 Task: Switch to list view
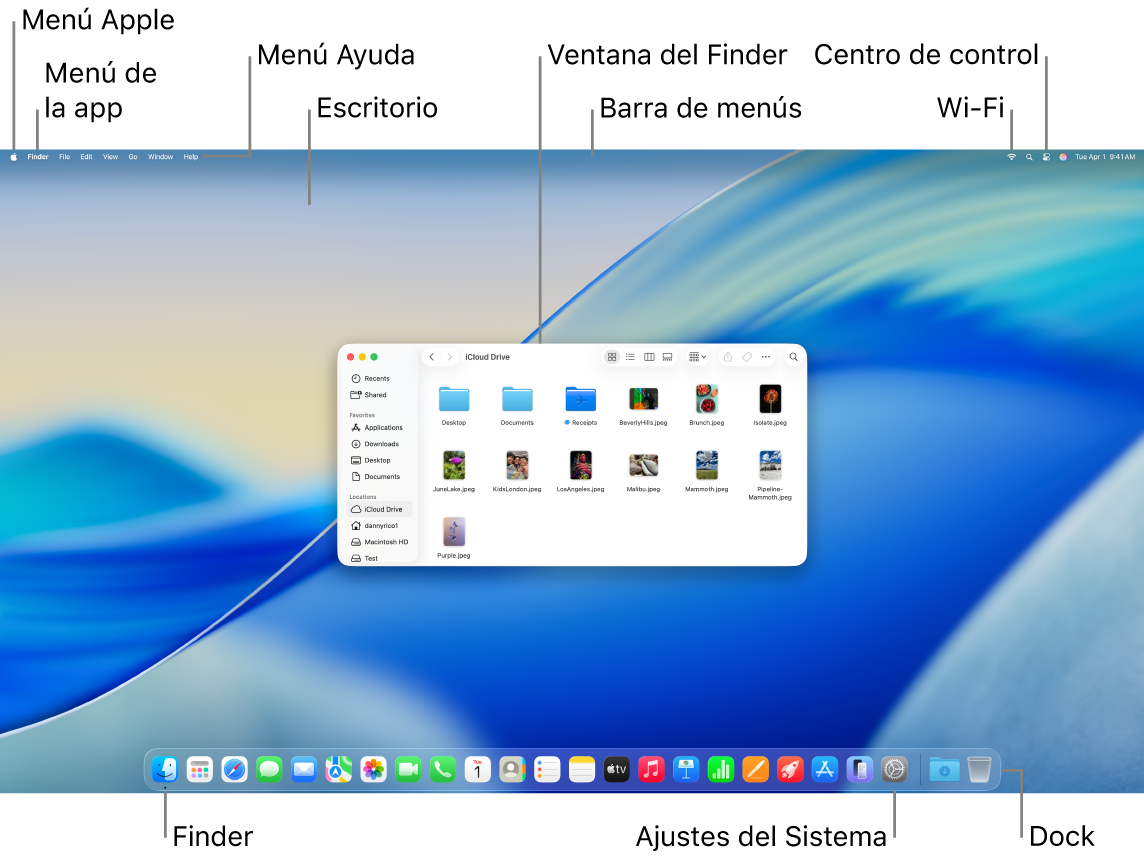pyautogui.click(x=630, y=356)
